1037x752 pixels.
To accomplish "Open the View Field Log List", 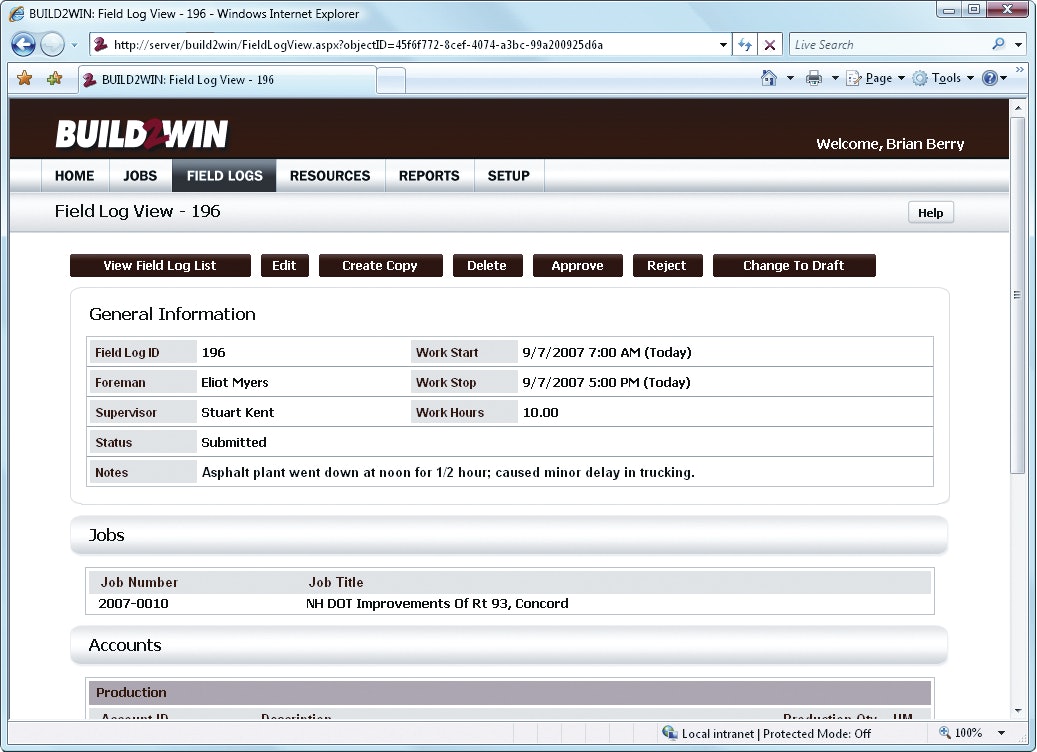I will (160, 265).
